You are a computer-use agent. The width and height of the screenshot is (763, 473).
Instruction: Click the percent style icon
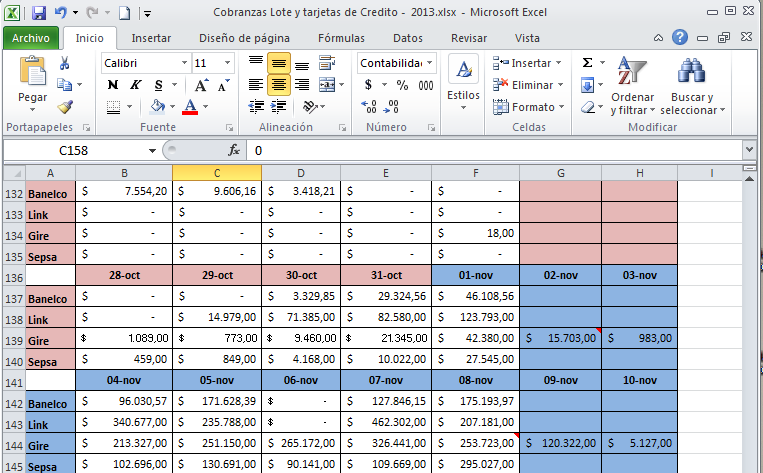[401, 85]
